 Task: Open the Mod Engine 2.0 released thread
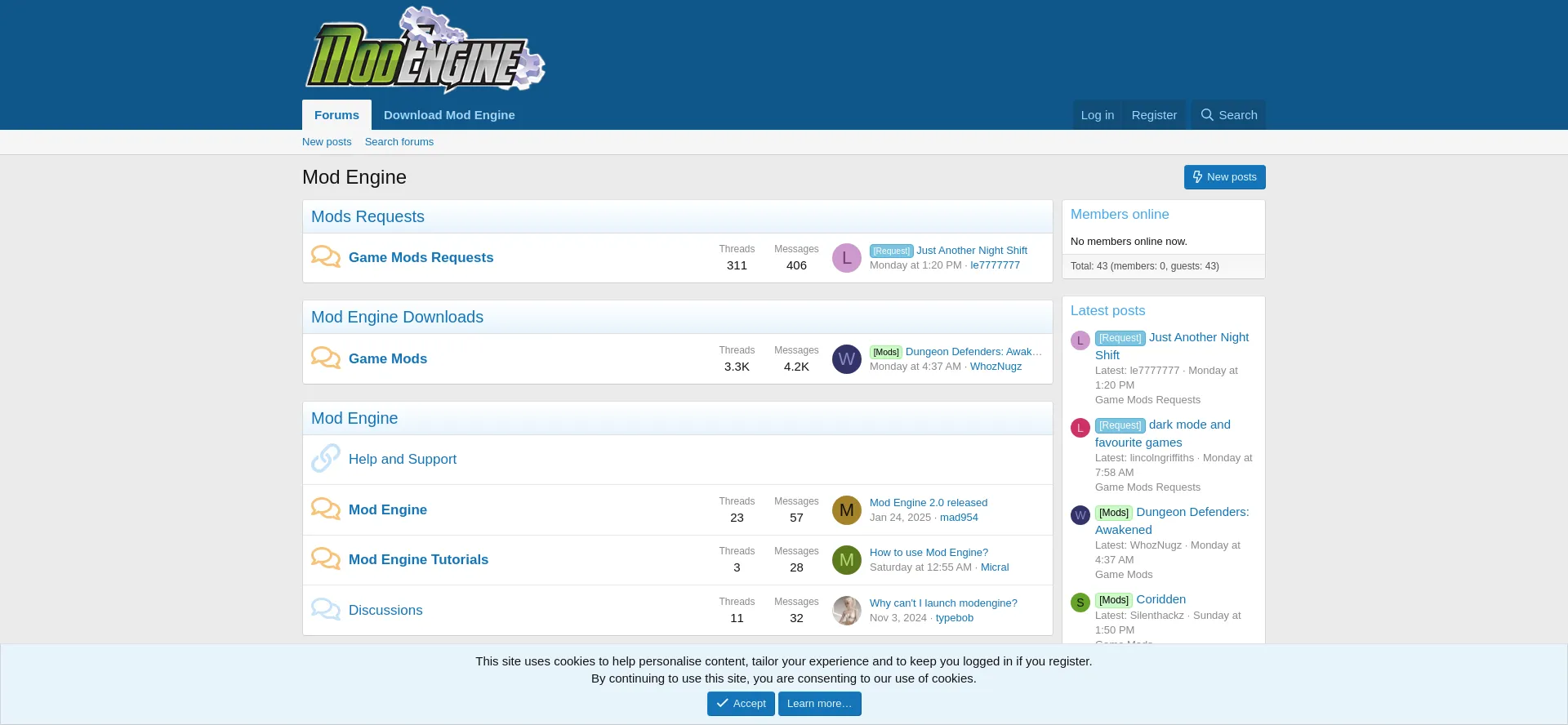tap(929, 503)
